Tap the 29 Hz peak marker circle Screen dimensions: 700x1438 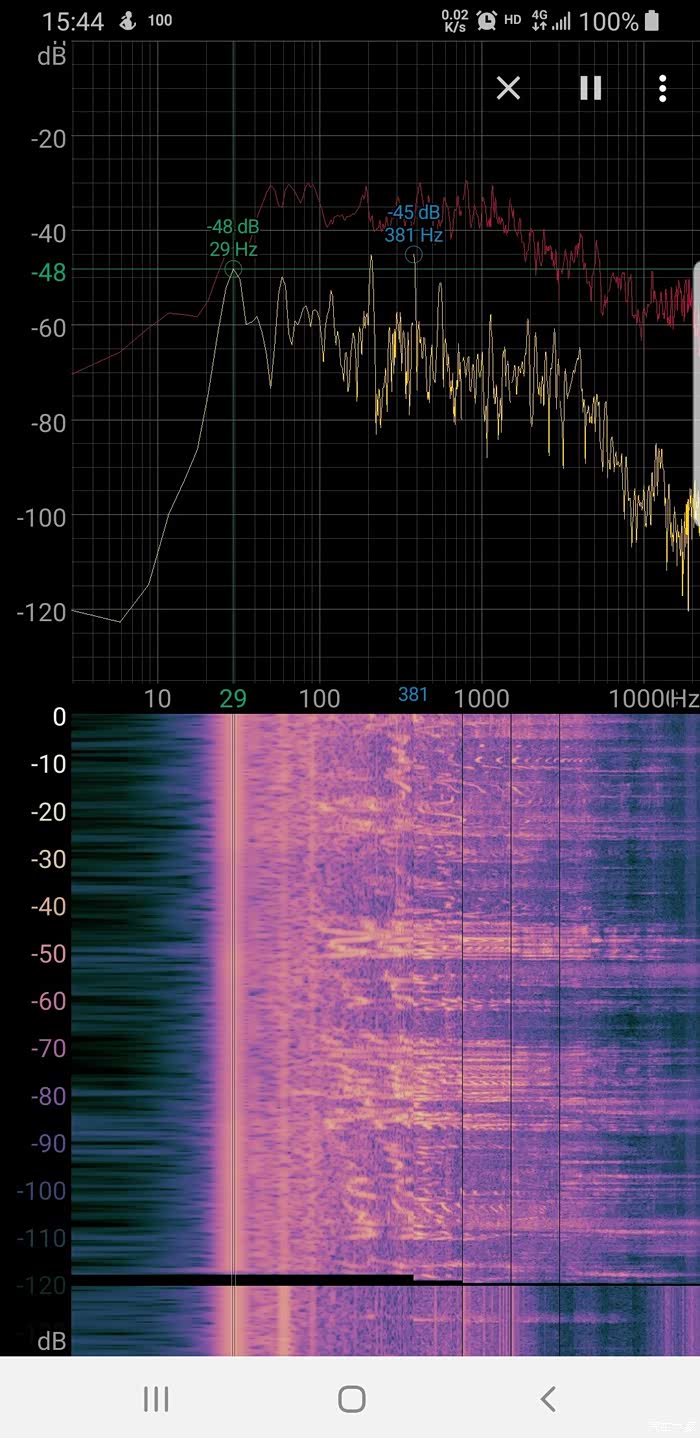pos(234,268)
